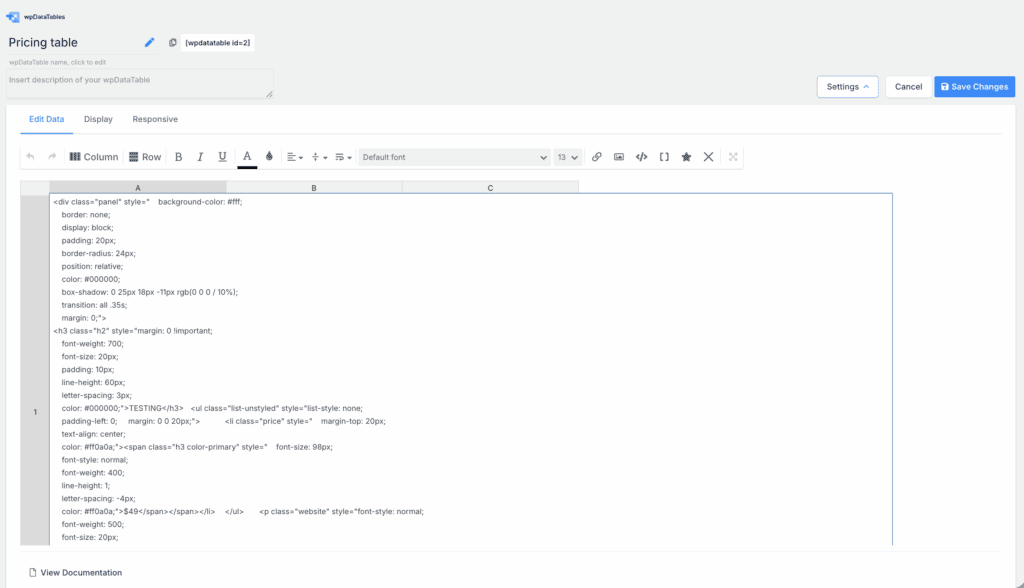Copy the shortcode with copy icon
Viewport: 1024px width, 588px height.
click(172, 42)
